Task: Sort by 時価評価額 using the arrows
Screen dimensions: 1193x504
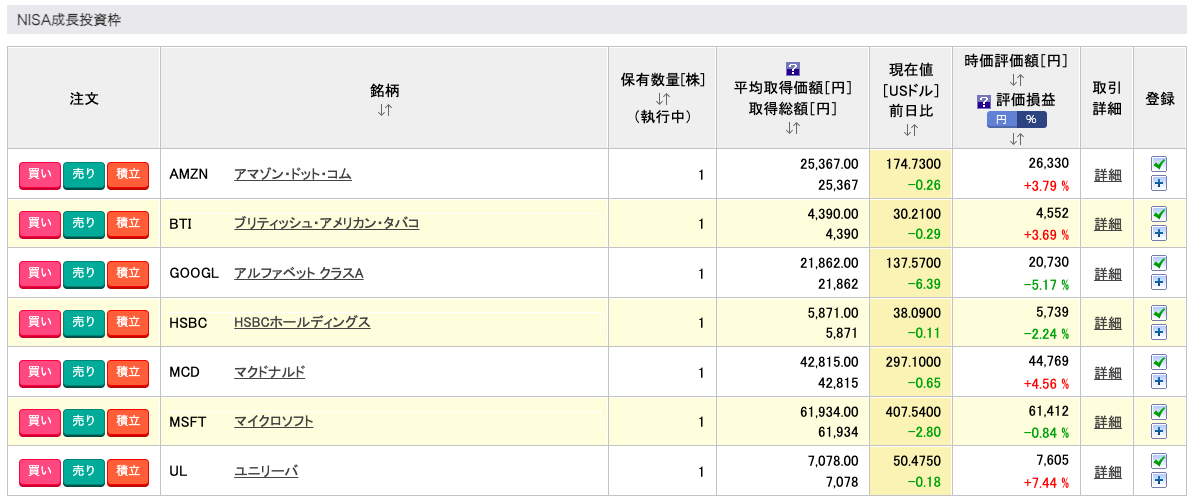Action: [x=1016, y=80]
